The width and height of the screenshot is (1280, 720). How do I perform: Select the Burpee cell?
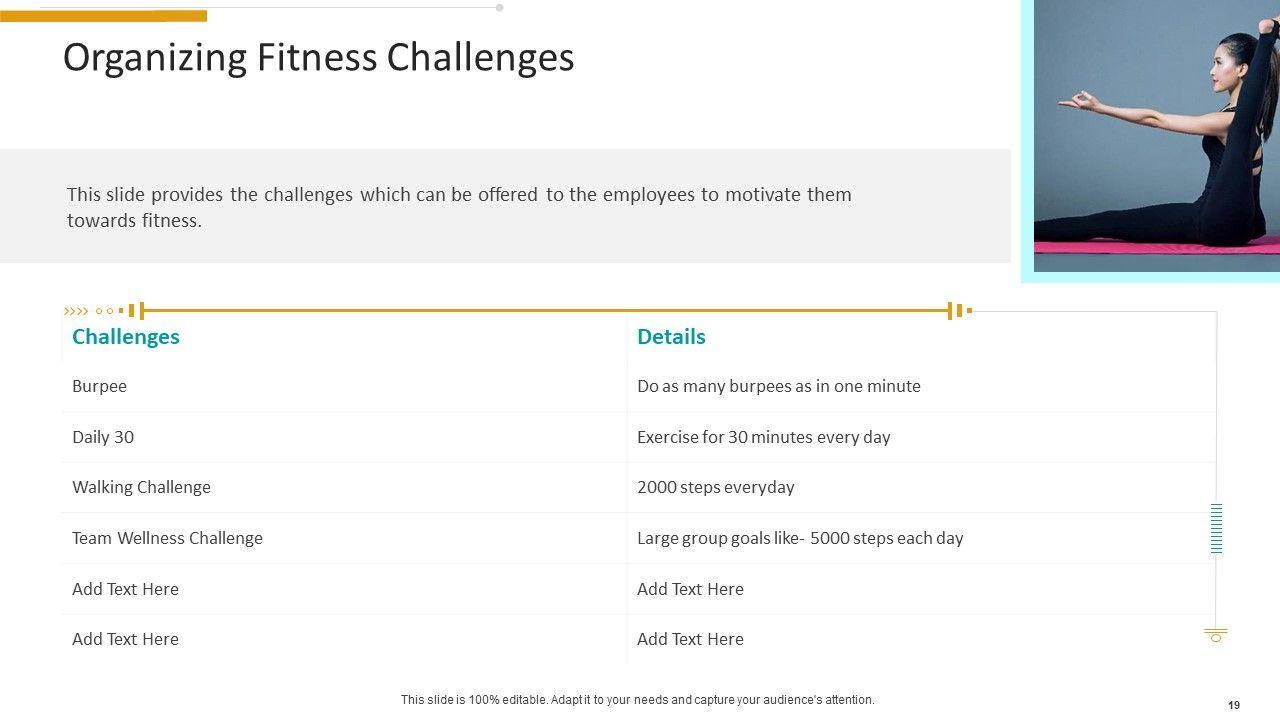[x=100, y=386]
